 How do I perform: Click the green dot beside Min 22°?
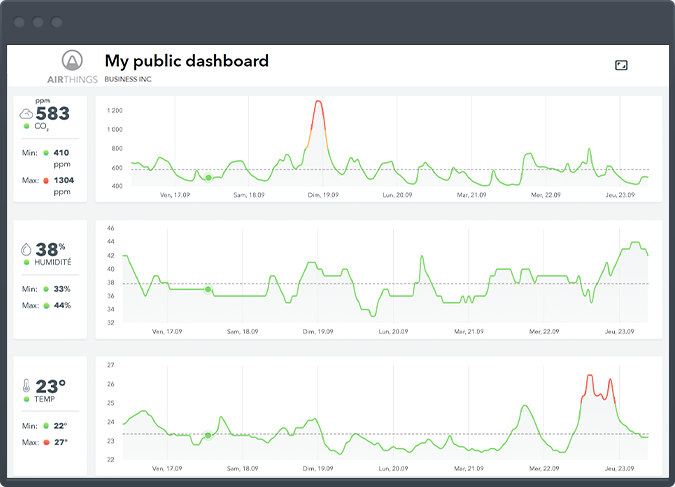(x=46, y=426)
